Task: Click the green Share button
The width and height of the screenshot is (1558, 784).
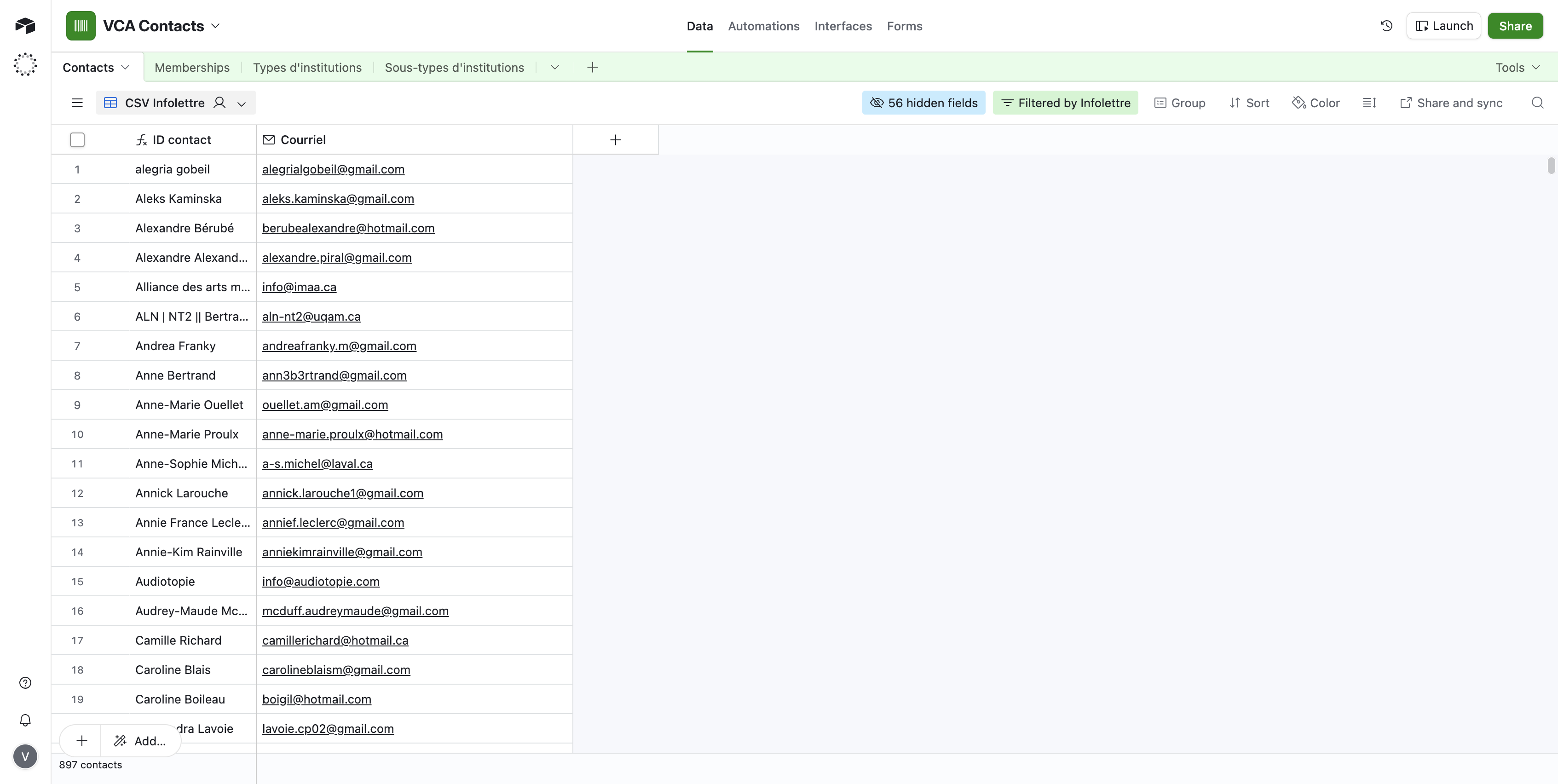Action: click(1514, 26)
